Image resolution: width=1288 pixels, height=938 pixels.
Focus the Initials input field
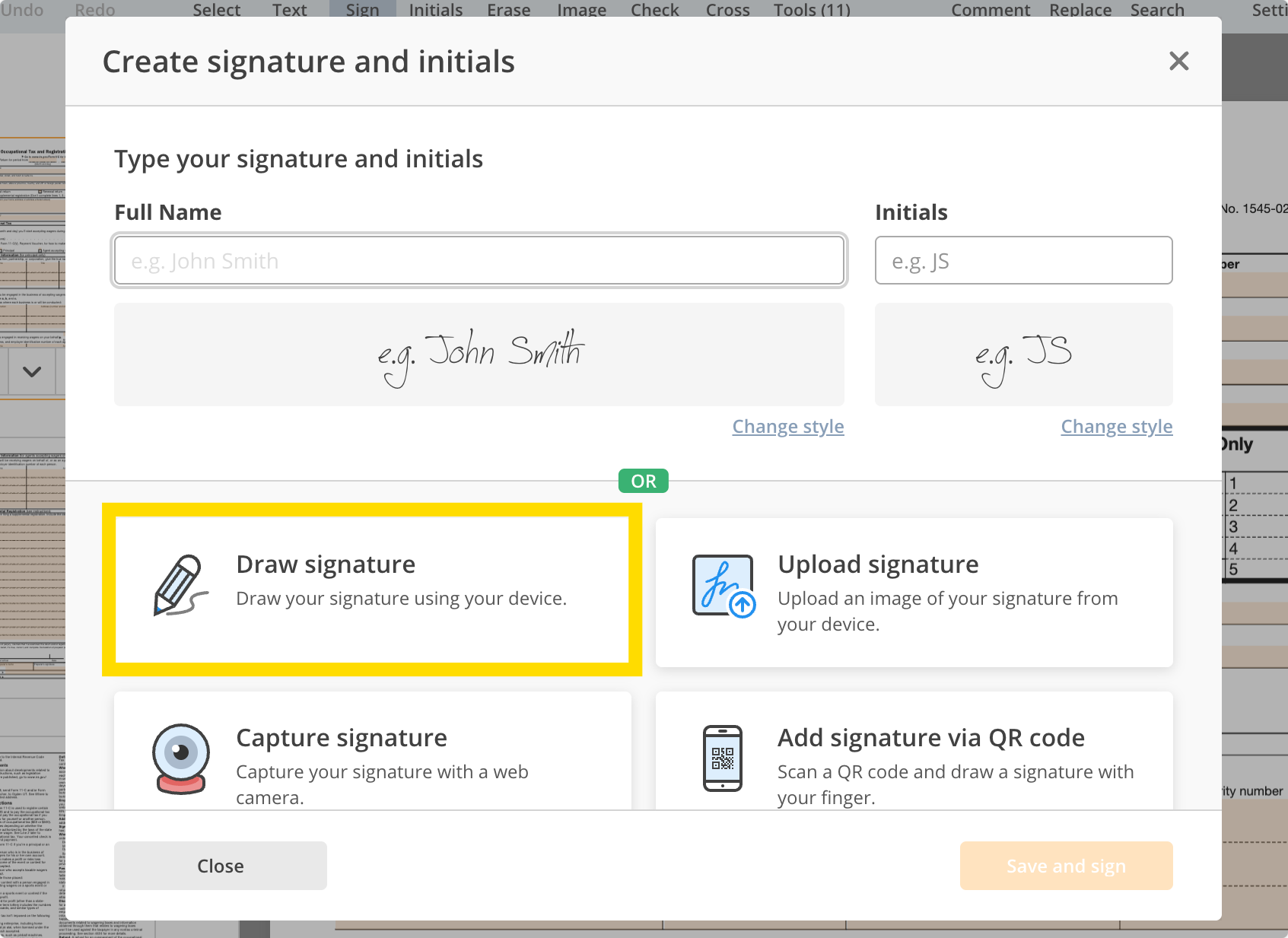(1023, 260)
